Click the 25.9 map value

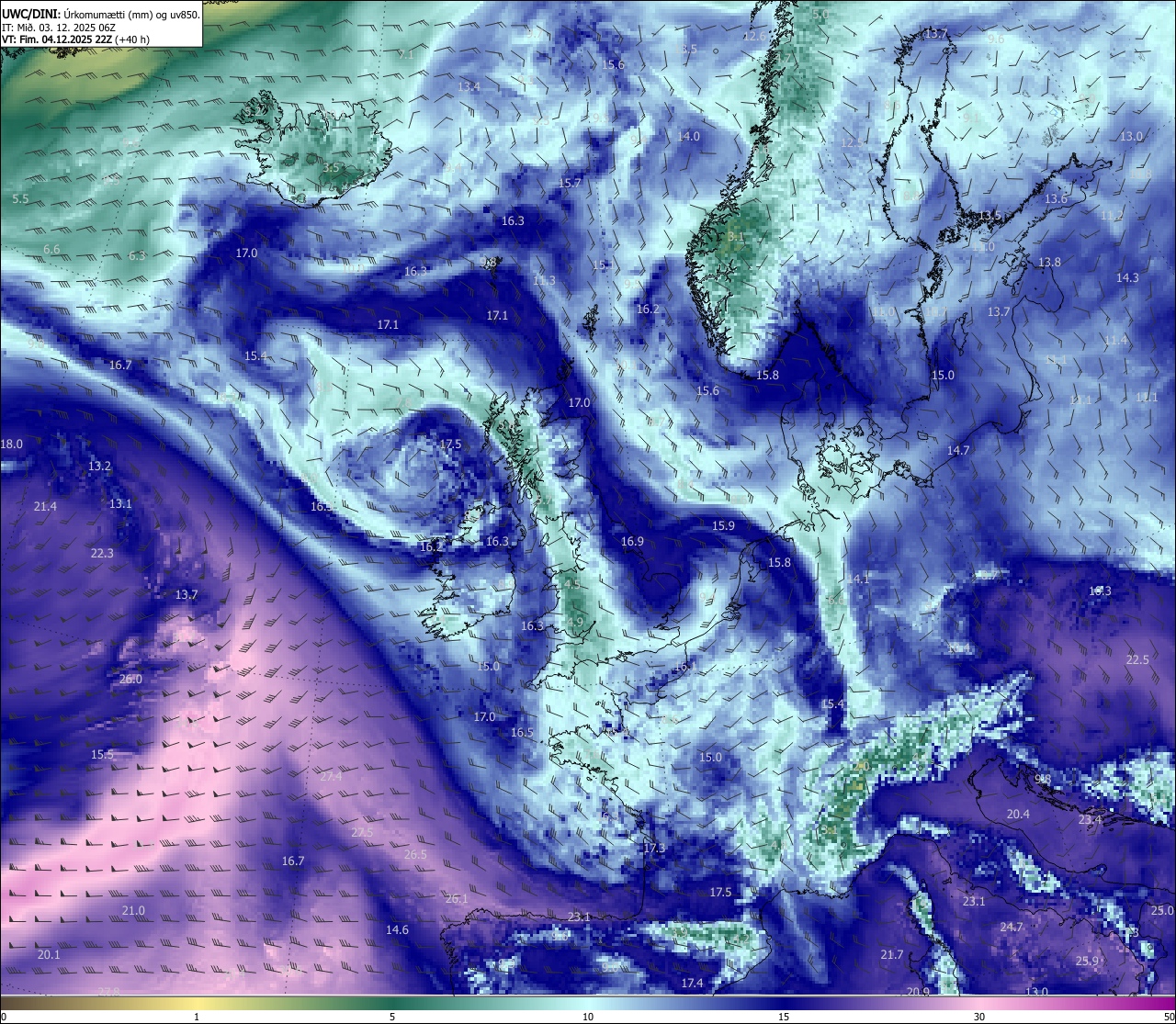tap(1087, 962)
